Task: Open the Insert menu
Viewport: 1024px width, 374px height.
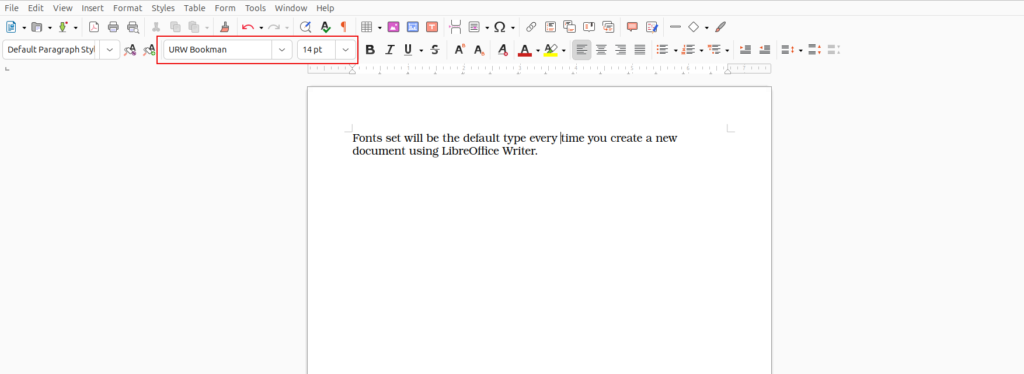Action: 93,8
